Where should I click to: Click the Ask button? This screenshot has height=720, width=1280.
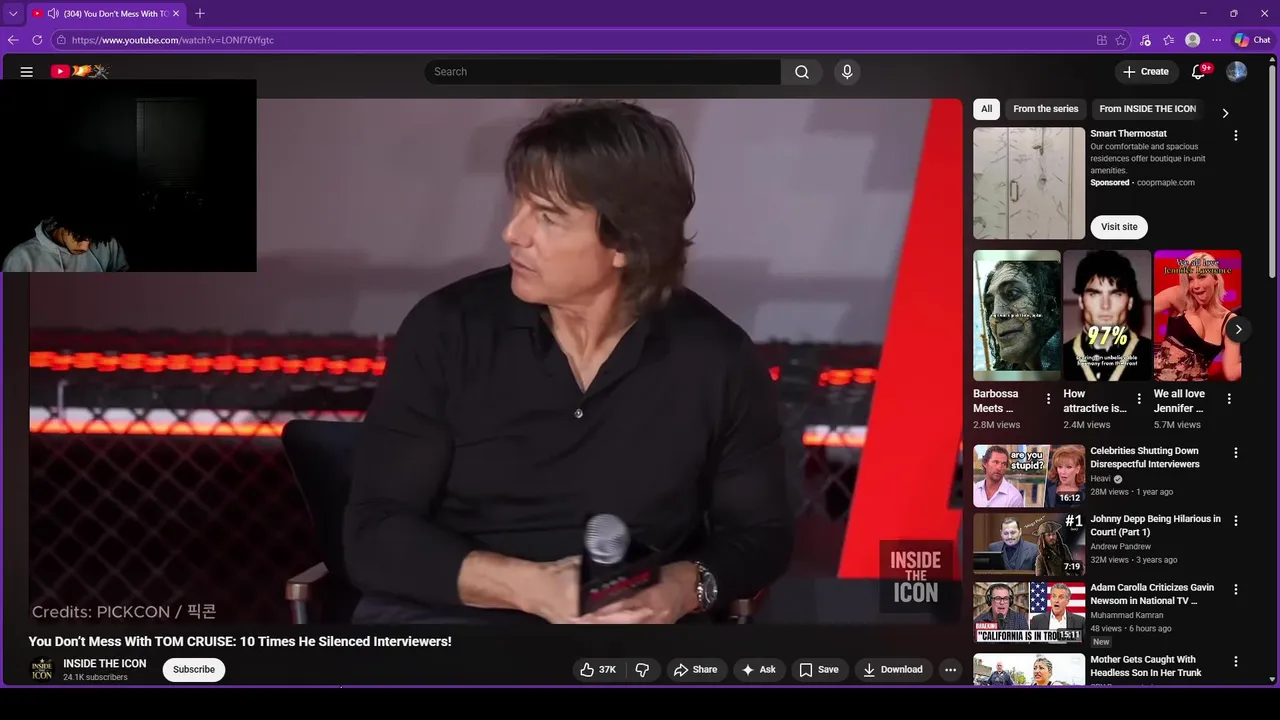(759, 670)
